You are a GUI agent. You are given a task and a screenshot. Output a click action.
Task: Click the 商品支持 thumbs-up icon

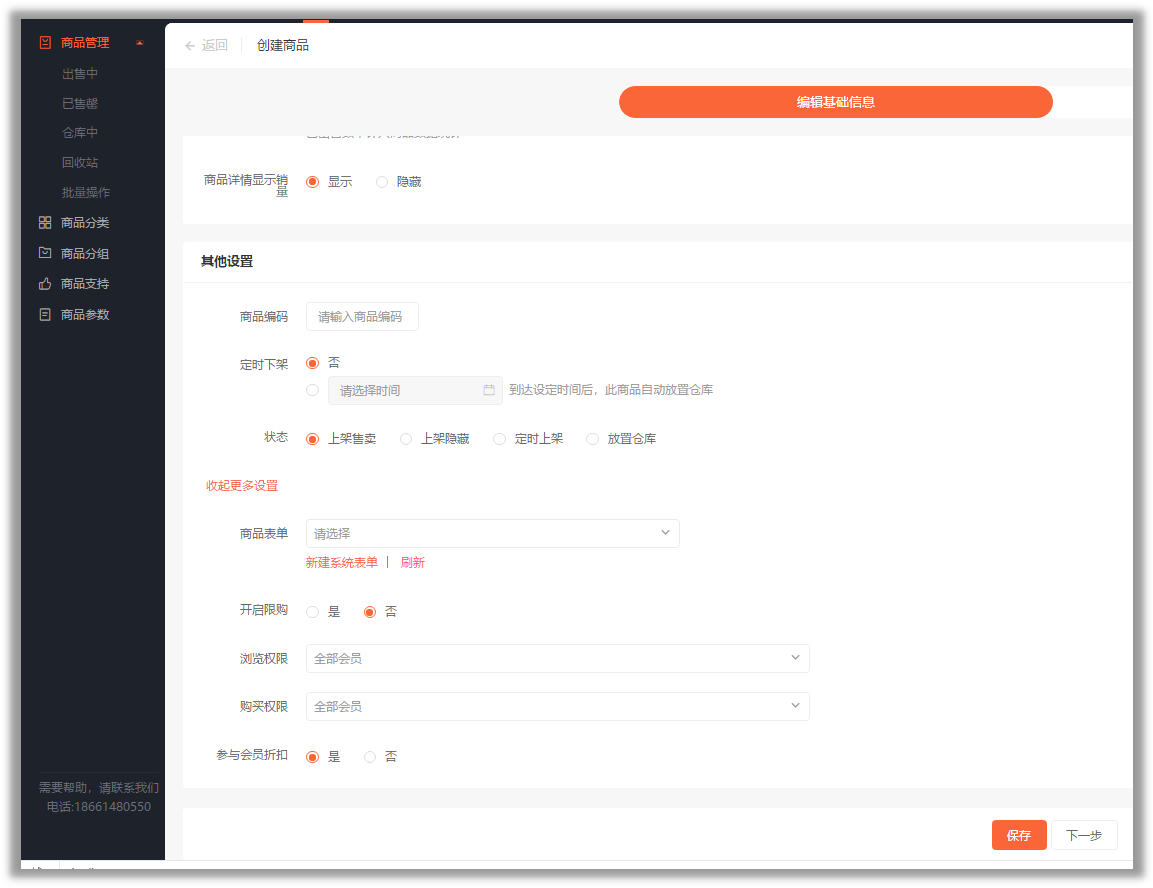point(45,284)
